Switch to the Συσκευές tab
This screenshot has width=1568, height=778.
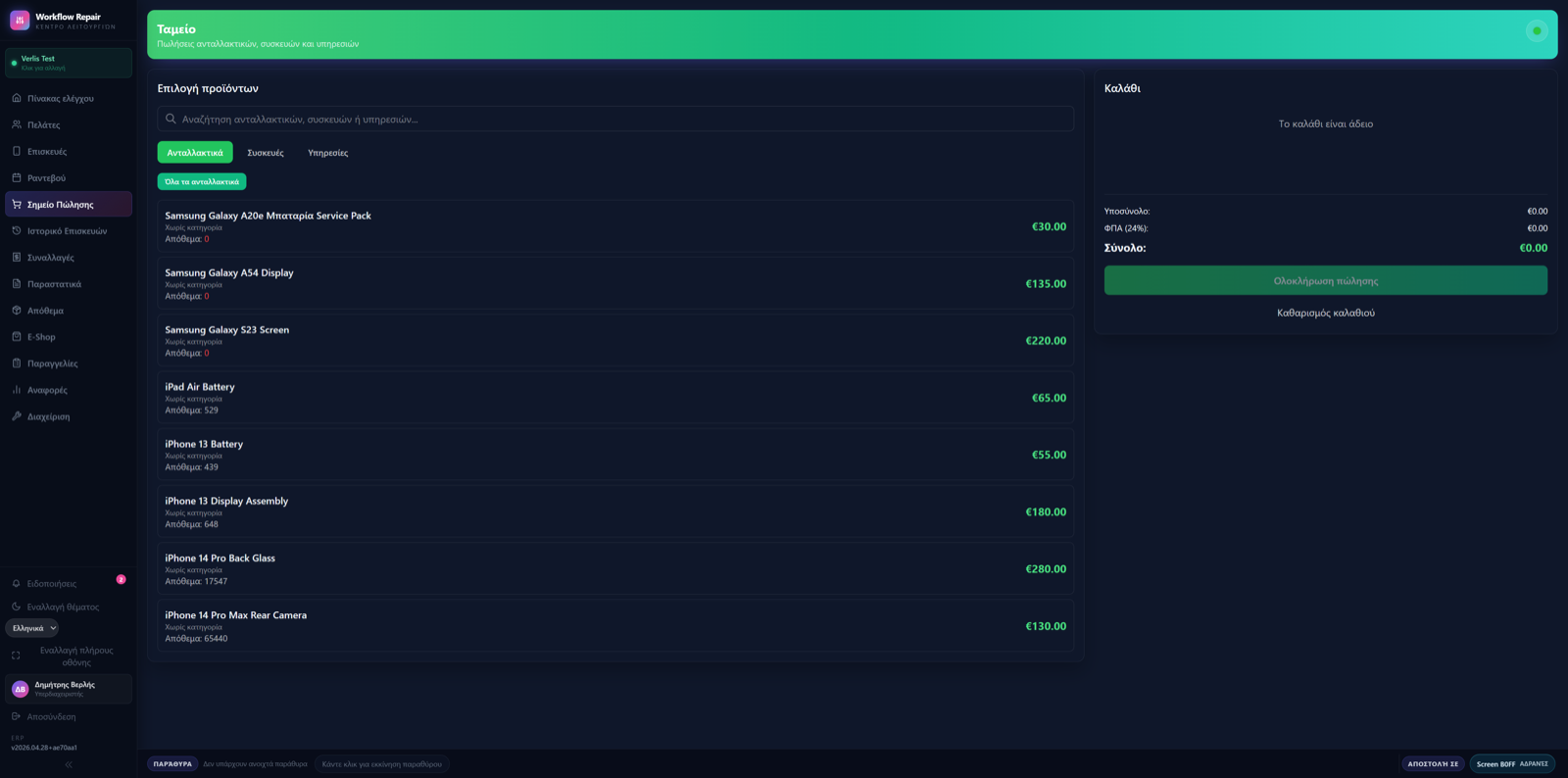pyautogui.click(x=266, y=153)
